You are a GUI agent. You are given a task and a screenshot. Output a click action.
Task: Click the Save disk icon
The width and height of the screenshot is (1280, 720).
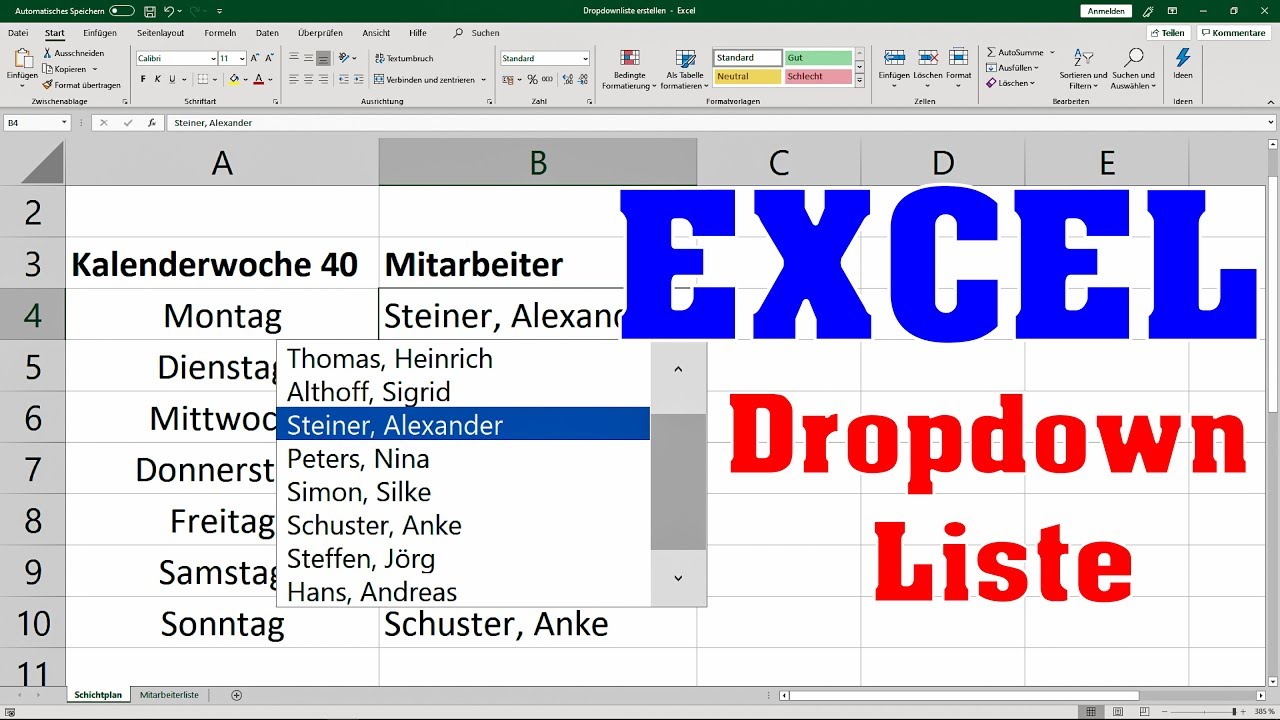150,11
